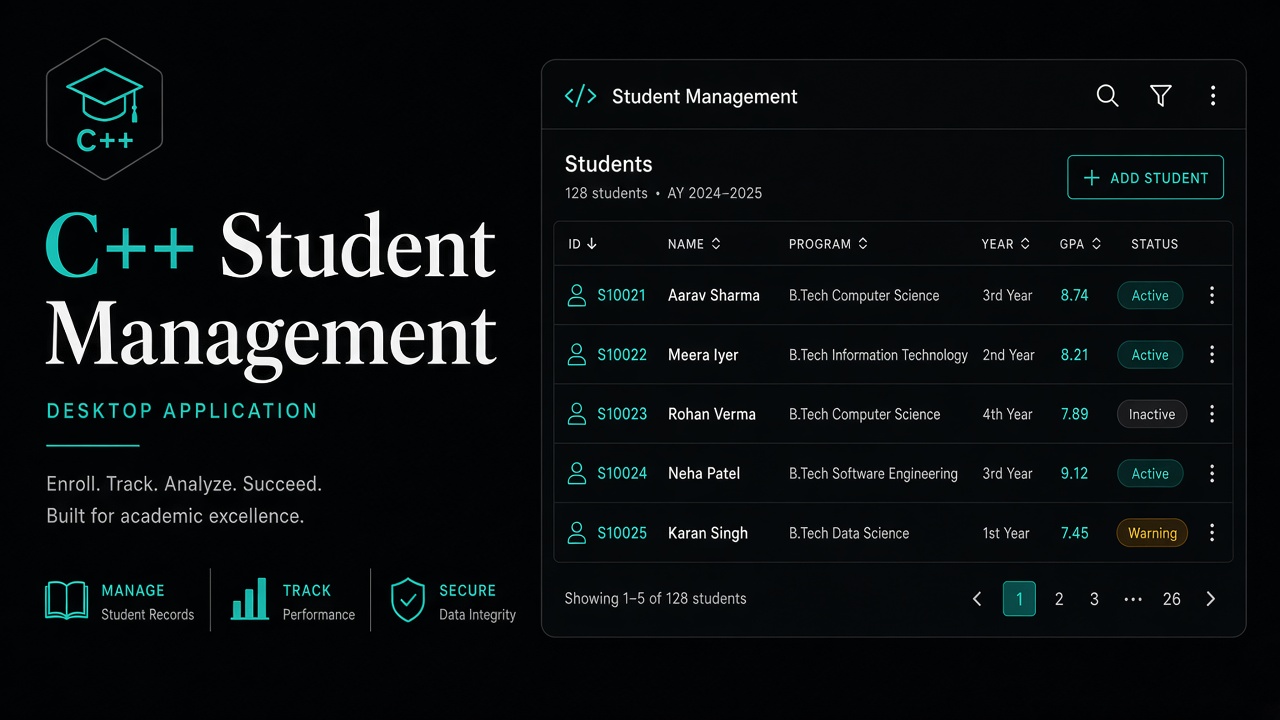
Task: Jump to last page 26
Action: [x=1172, y=599]
